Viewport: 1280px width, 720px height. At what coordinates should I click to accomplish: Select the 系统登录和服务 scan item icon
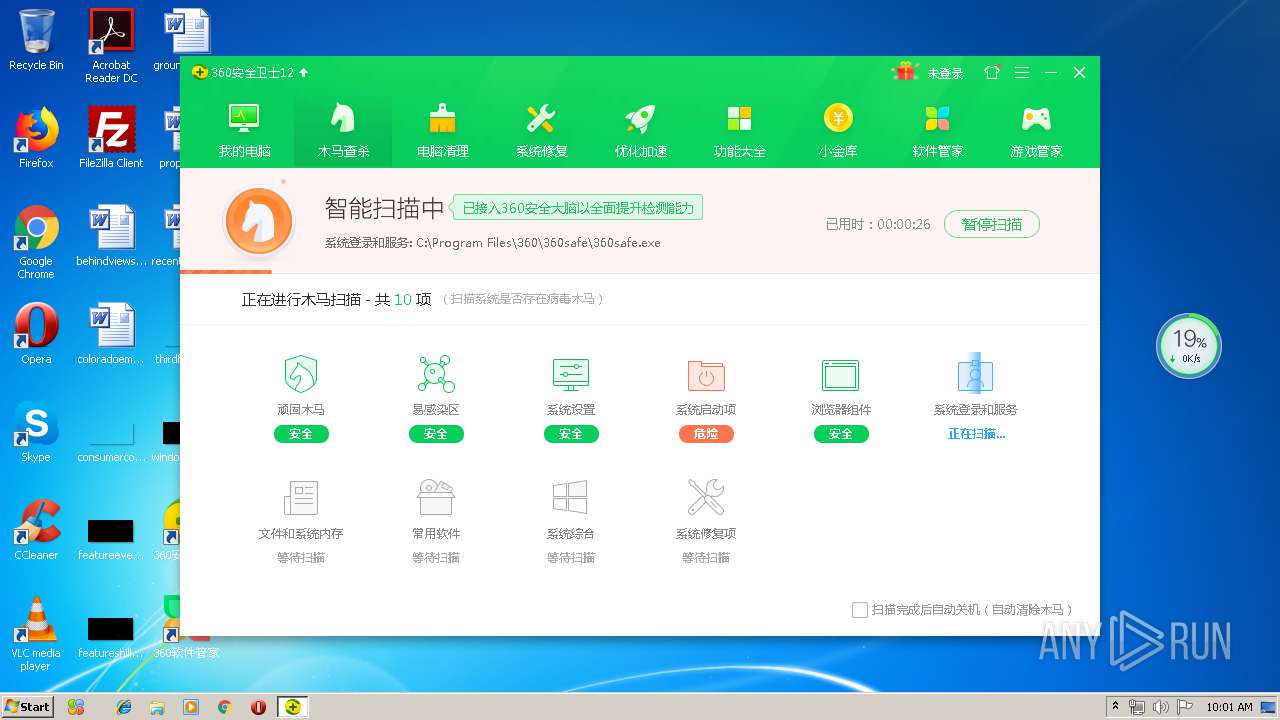[x=976, y=374]
